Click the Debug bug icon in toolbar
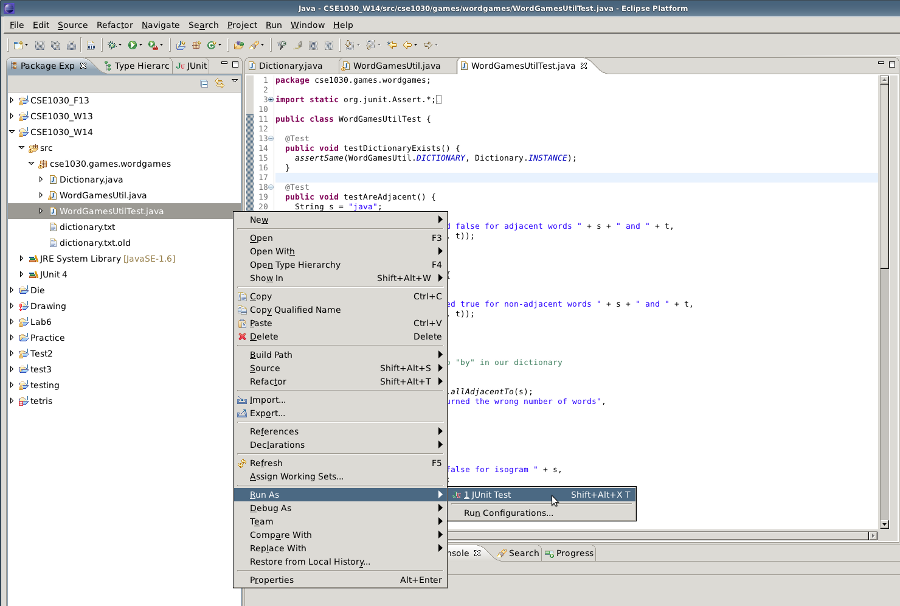 [x=112, y=45]
